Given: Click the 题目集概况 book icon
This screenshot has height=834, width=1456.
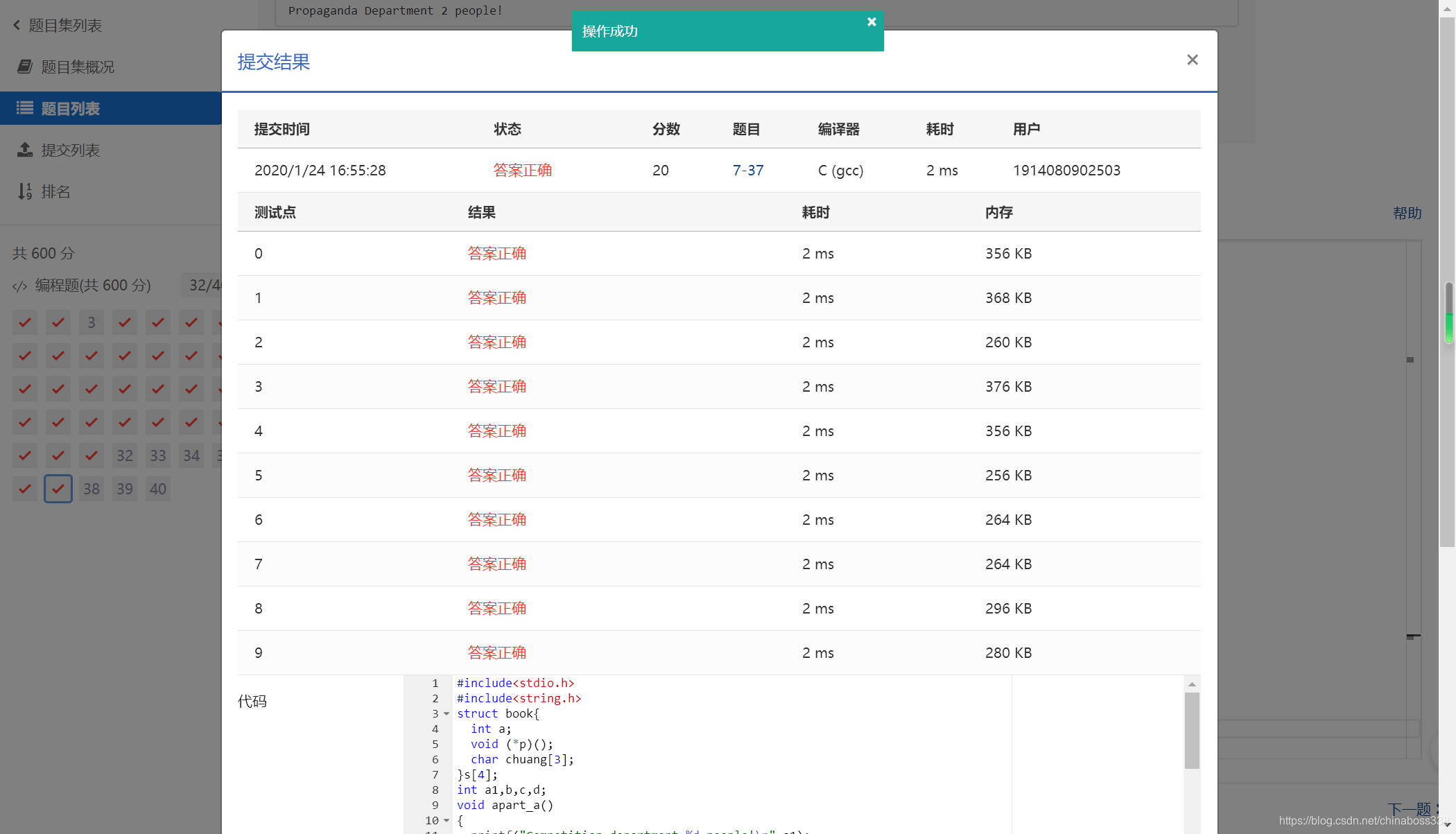Looking at the screenshot, I should [x=25, y=67].
